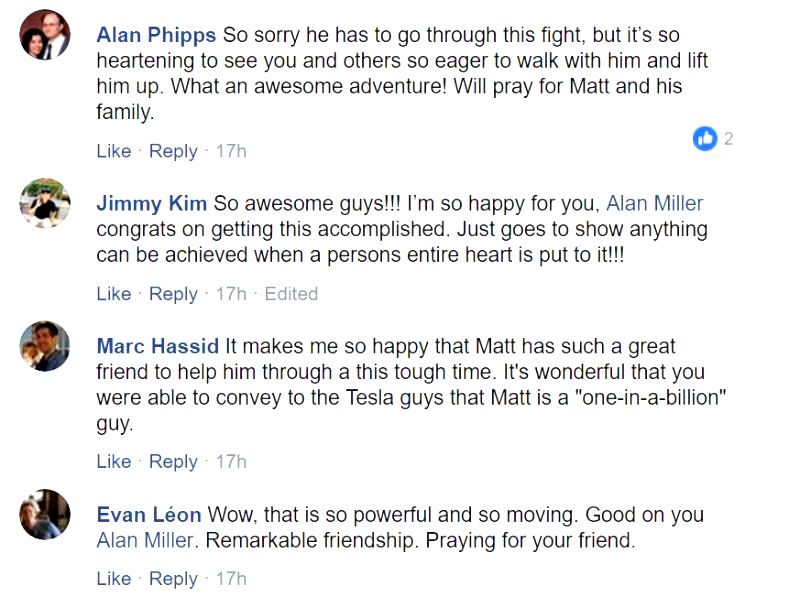800x597 pixels.
Task: Reply to Marc Hassid's comment
Action: (173, 462)
